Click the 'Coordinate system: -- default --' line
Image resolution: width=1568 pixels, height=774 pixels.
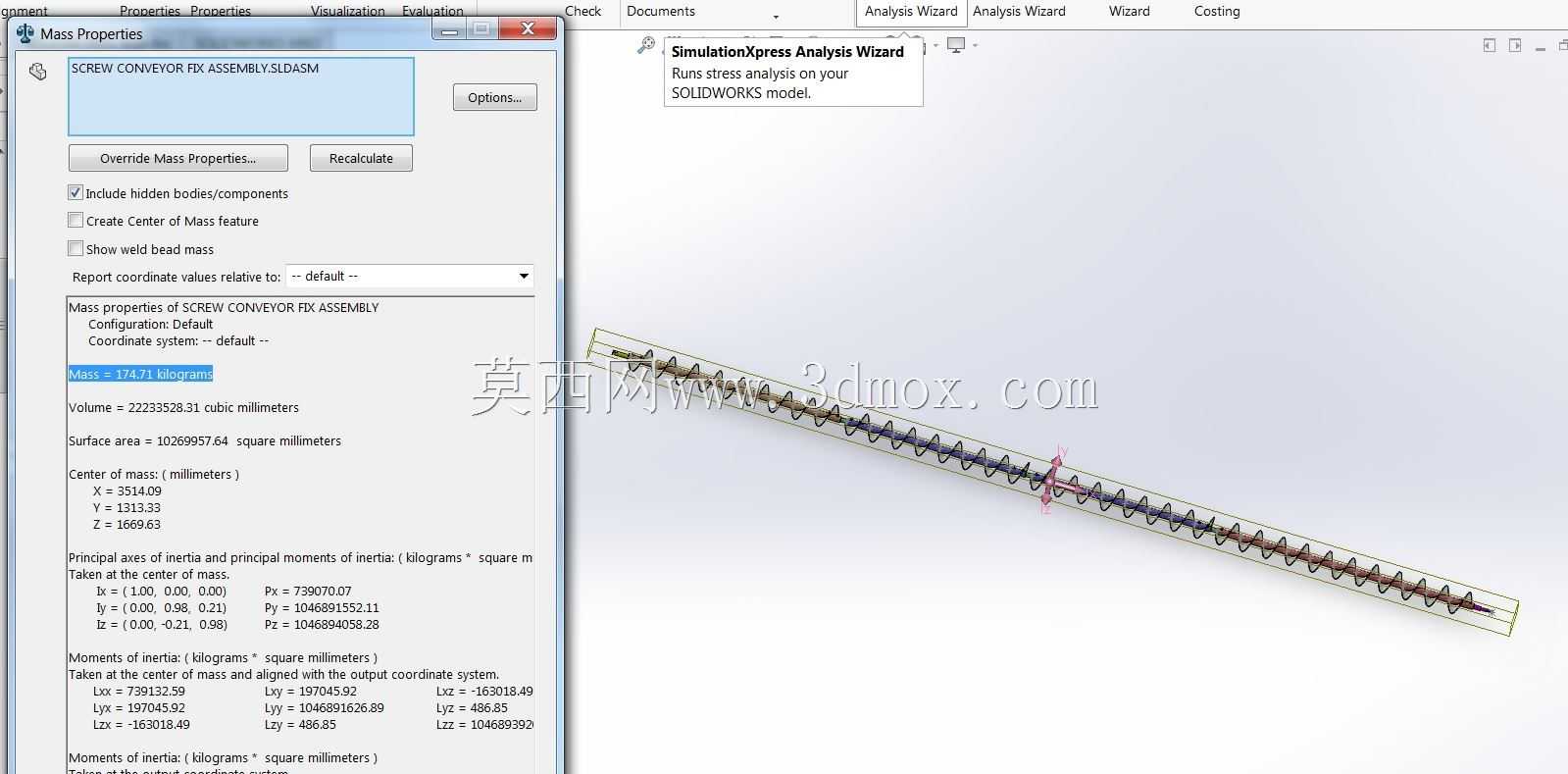tap(178, 340)
